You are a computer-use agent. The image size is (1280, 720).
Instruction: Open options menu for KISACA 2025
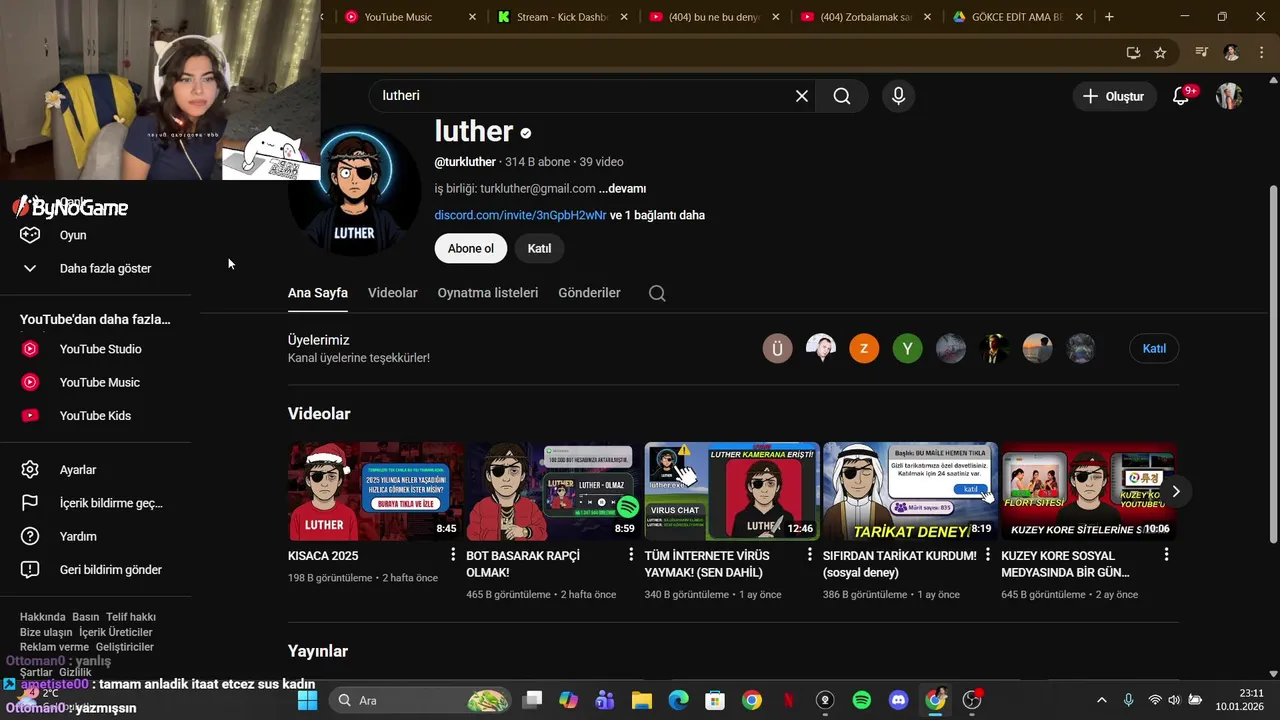tap(453, 555)
